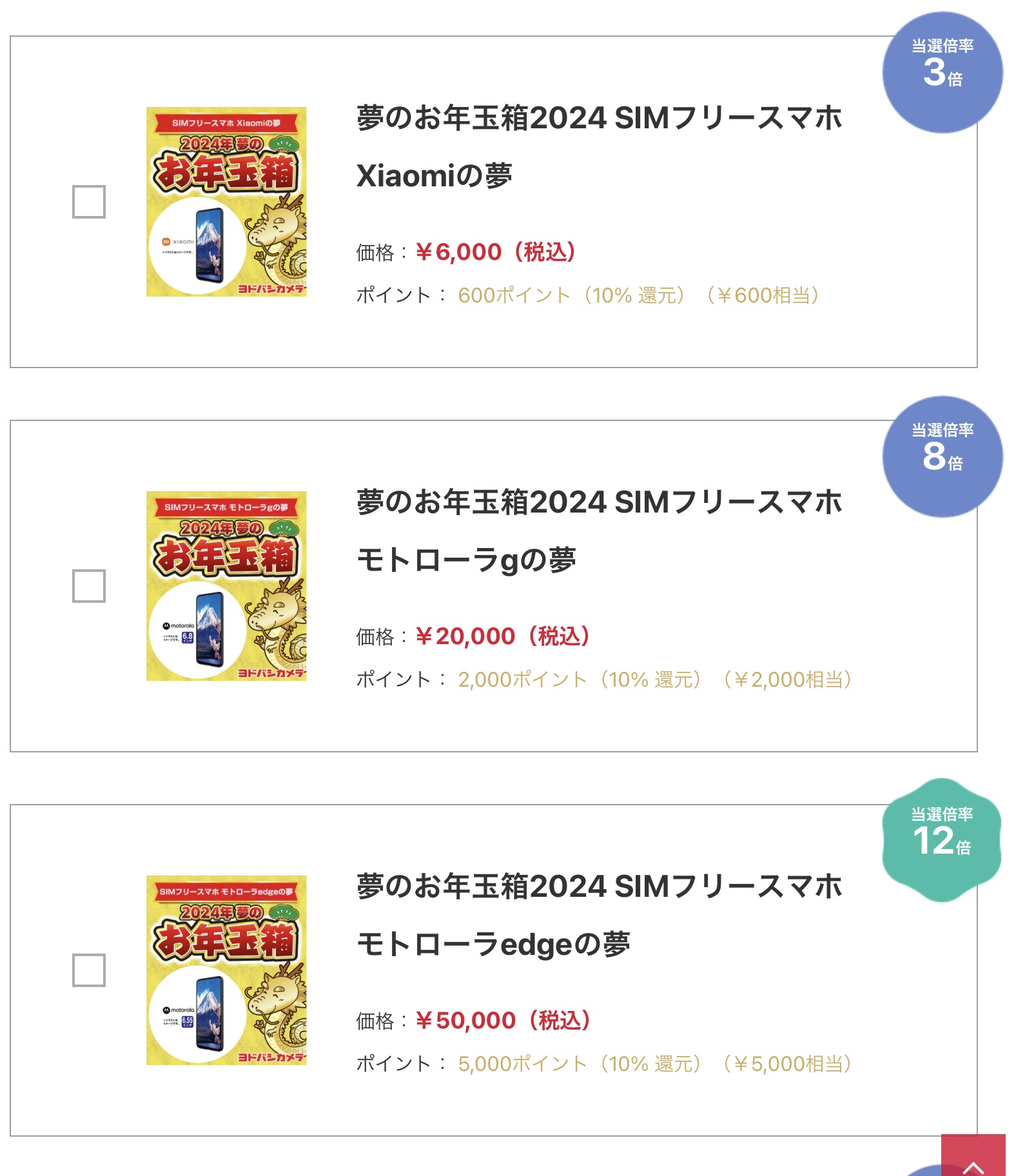The width and height of the screenshot is (1016, 1176).
Task: Click the 600ポイント（10% 還元） text
Action: point(571,295)
